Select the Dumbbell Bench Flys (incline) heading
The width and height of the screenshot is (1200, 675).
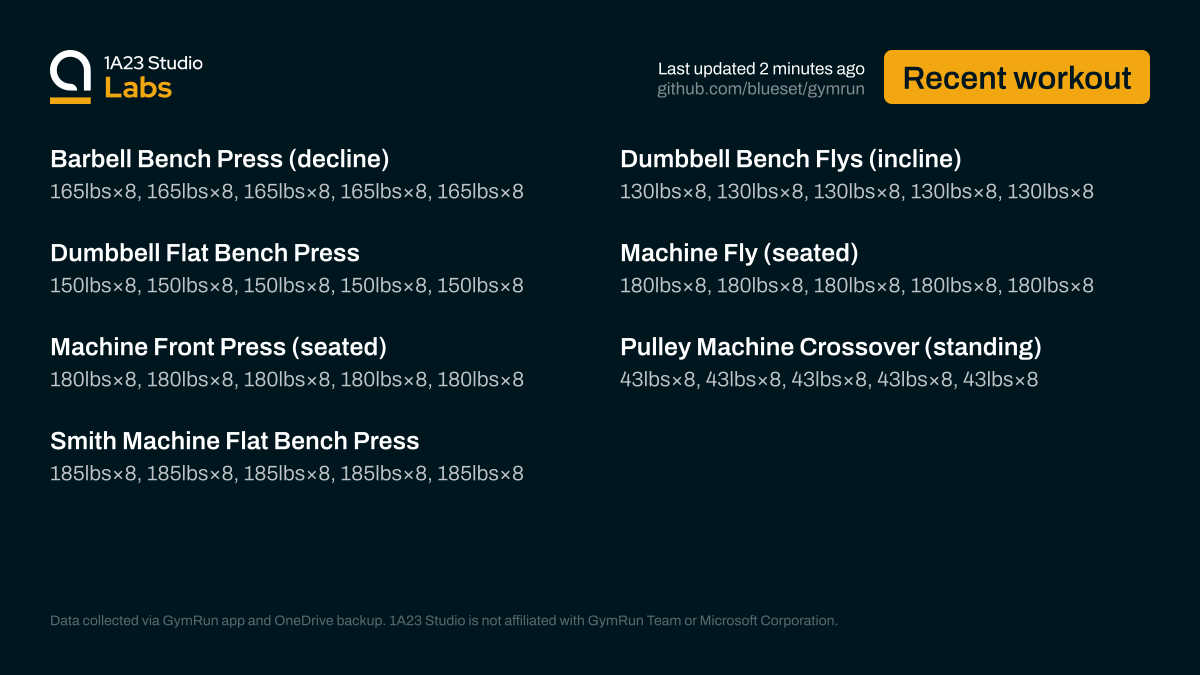tap(790, 159)
